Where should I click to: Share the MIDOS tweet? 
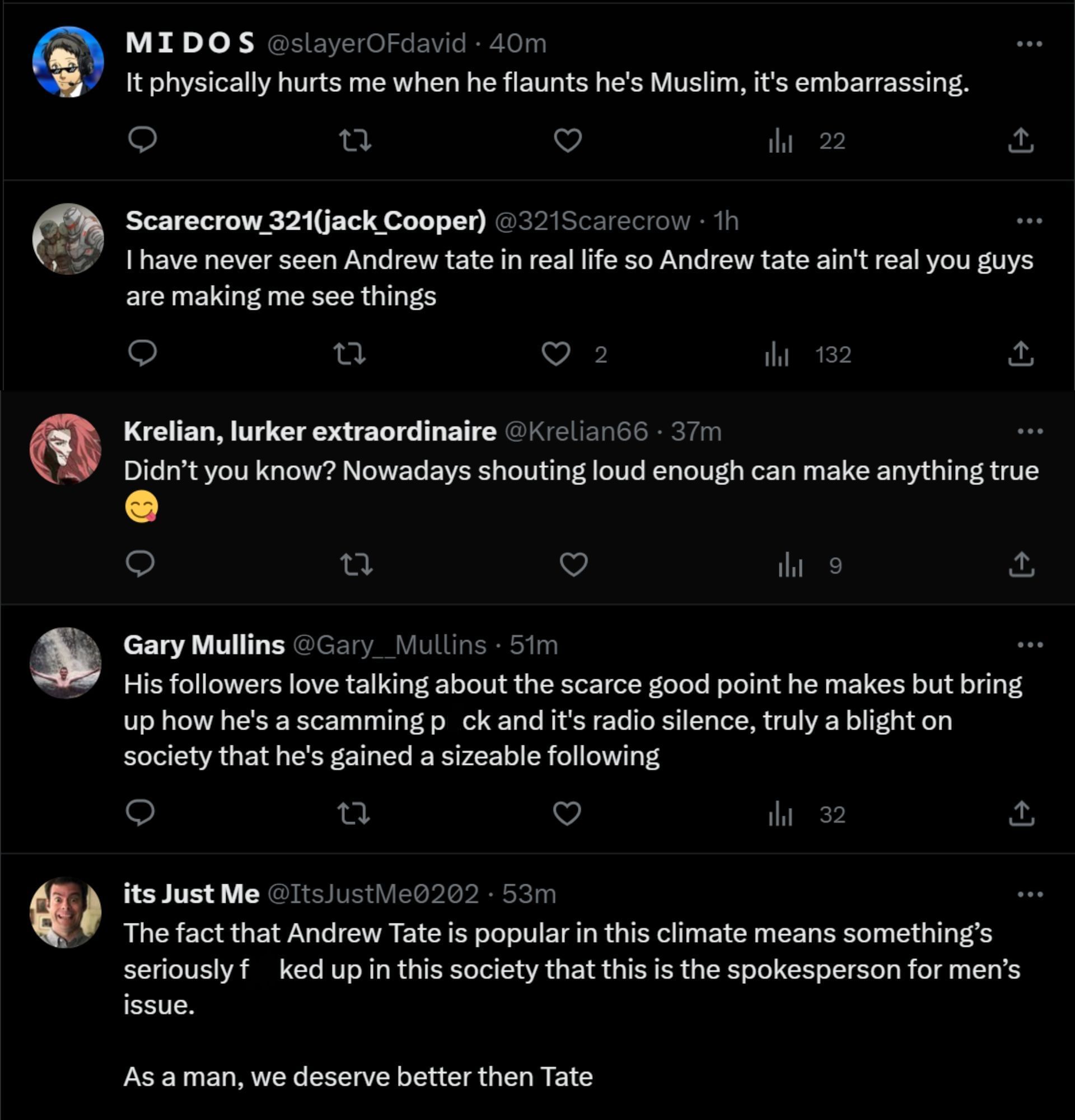(x=1021, y=141)
